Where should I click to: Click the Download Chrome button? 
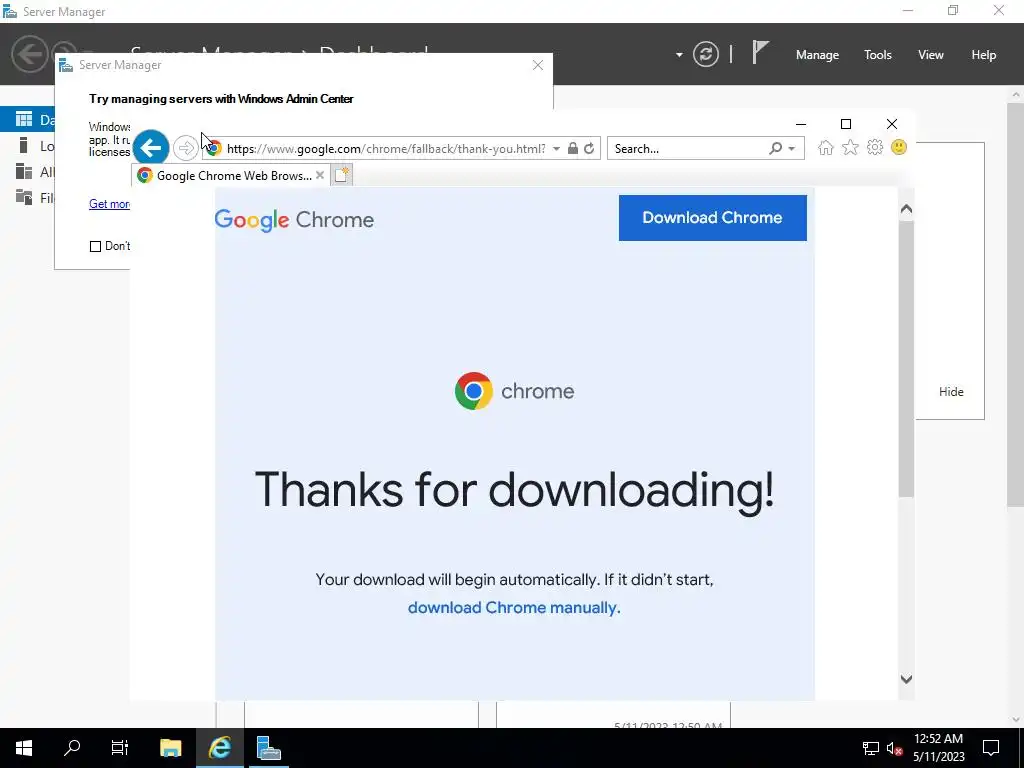pos(712,217)
